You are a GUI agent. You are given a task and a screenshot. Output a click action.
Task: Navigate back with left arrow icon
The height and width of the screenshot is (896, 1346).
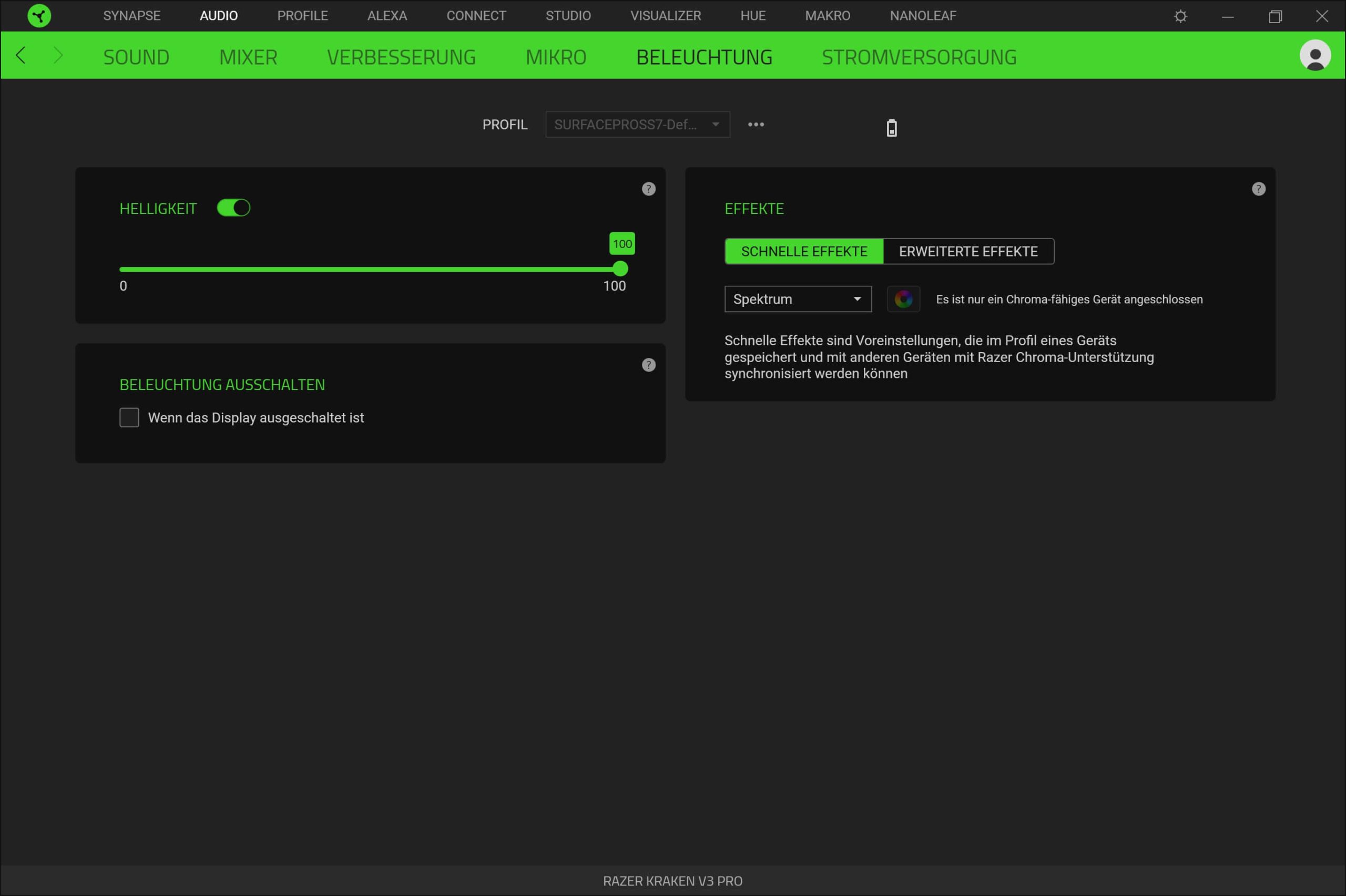point(21,55)
